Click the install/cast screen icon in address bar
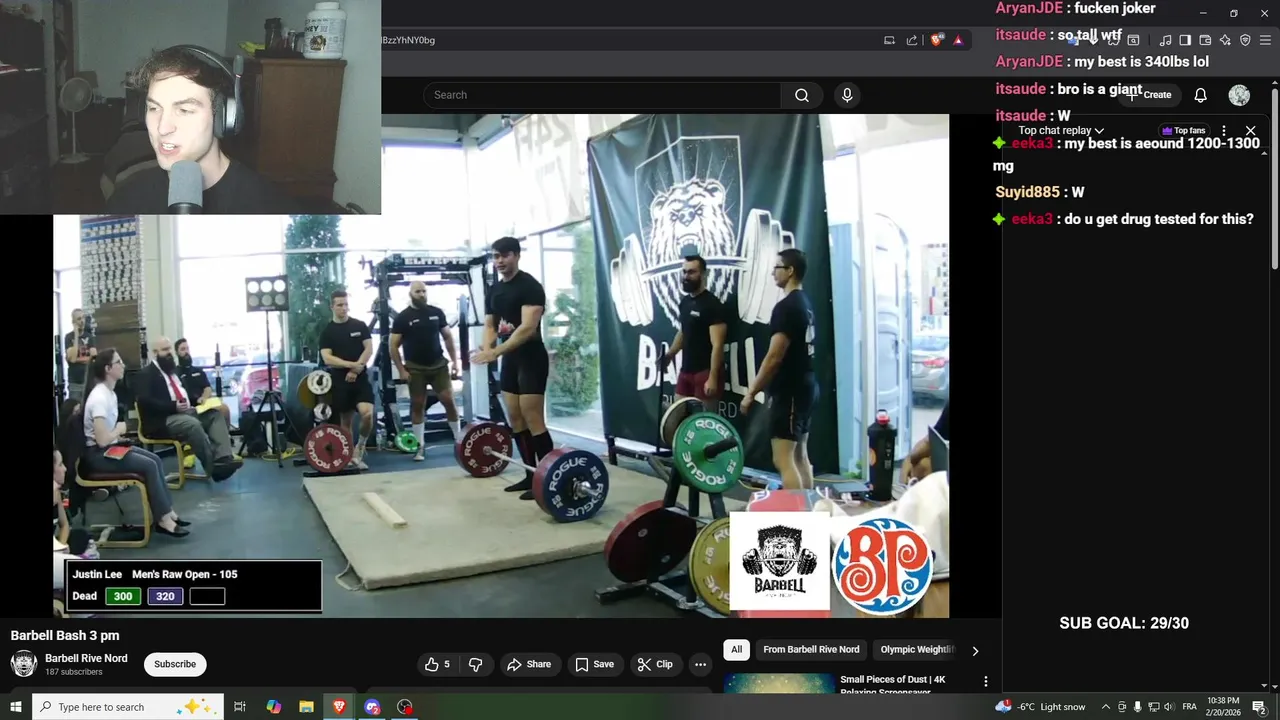Screen dimensions: 1280x720 [889, 40]
